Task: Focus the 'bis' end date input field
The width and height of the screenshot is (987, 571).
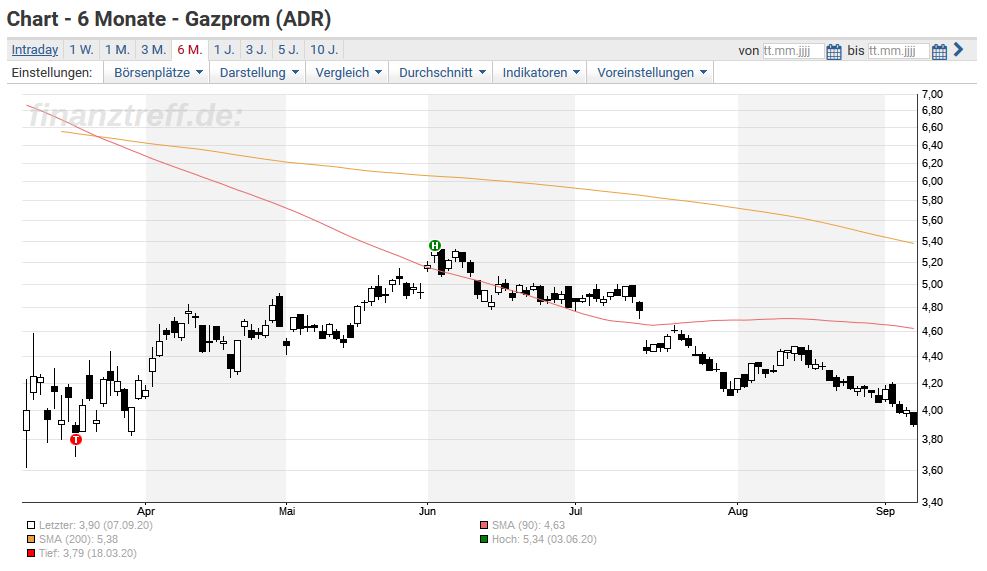Action: coord(898,51)
